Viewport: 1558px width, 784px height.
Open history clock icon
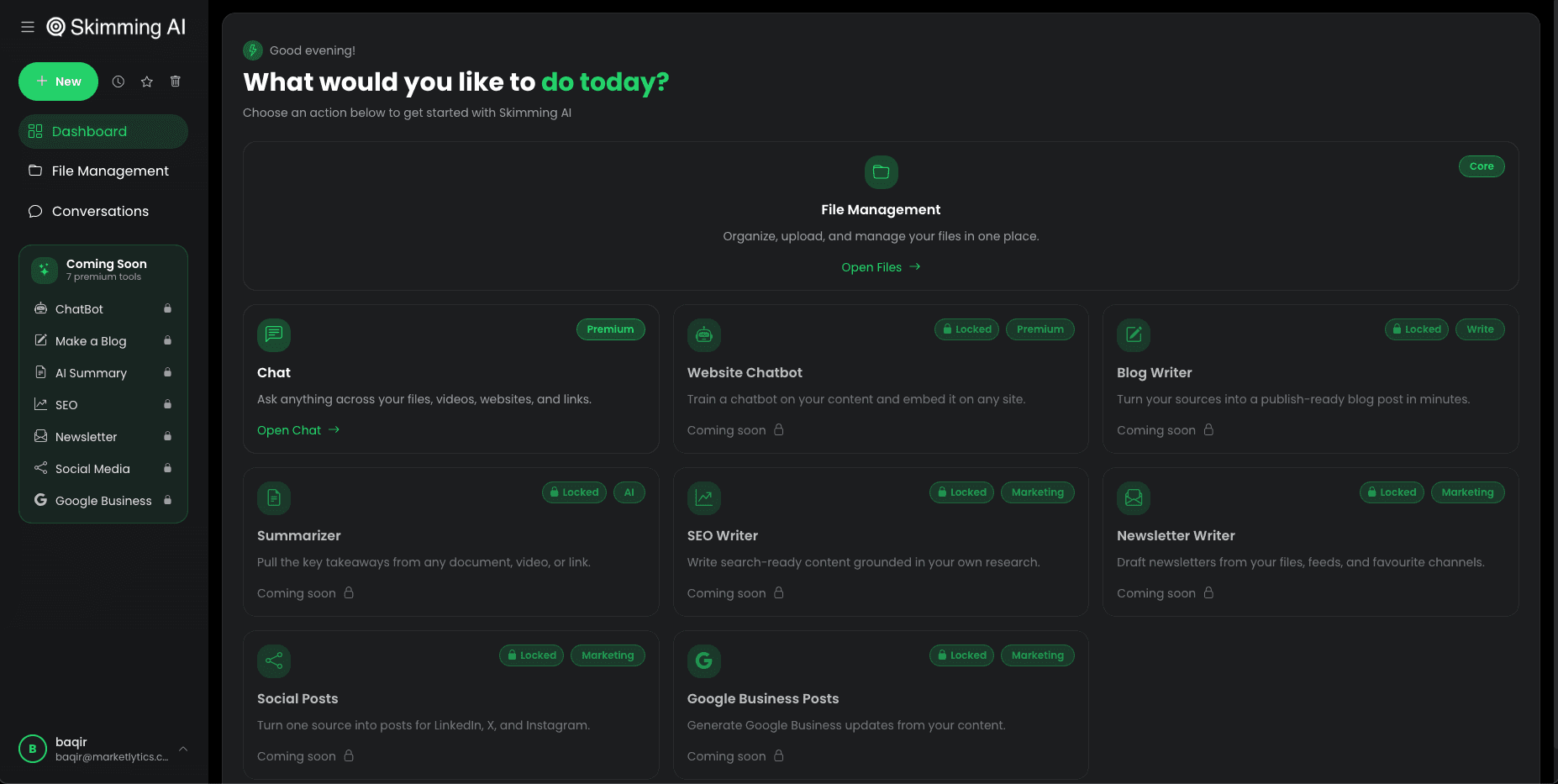click(118, 82)
